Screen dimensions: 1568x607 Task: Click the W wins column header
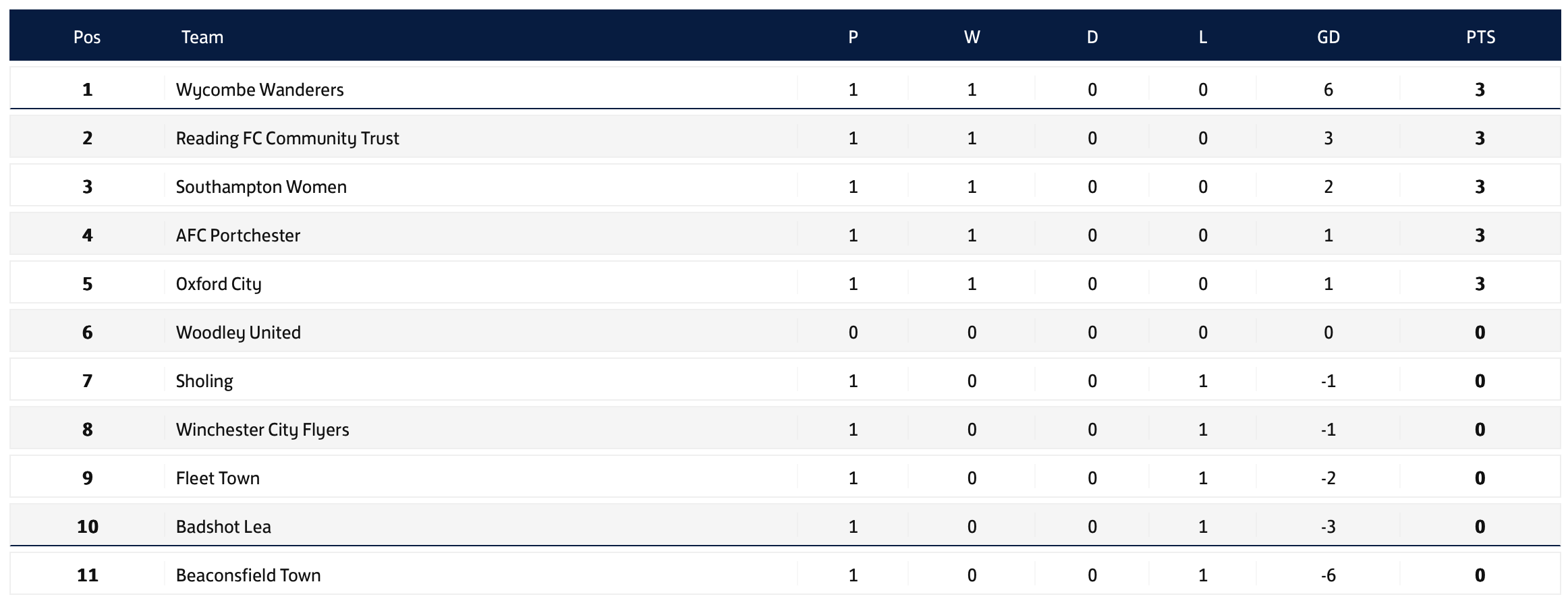[x=972, y=37]
